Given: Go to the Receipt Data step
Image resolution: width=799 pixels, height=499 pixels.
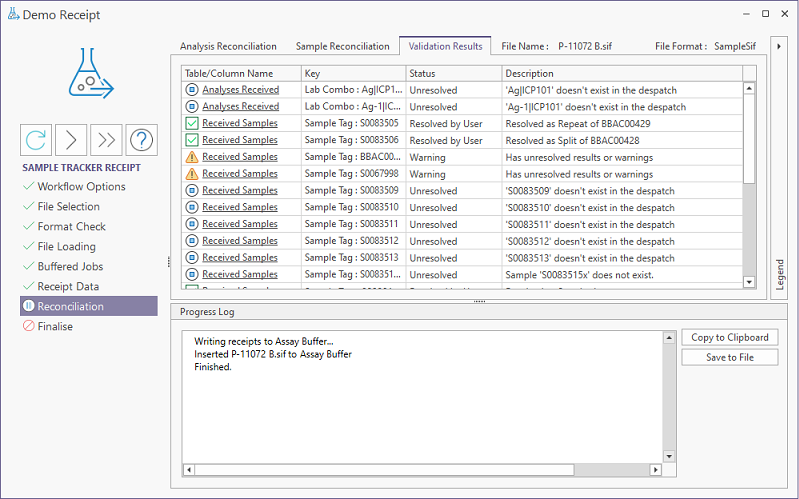Looking at the screenshot, I should click(x=68, y=286).
